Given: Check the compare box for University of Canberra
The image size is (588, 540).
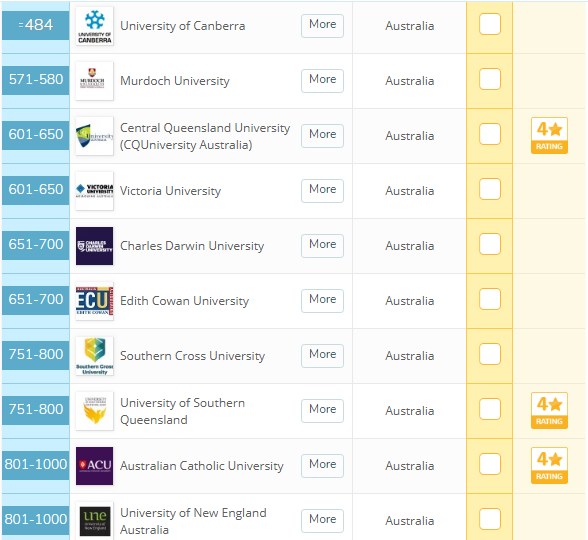Looking at the screenshot, I should pyautogui.click(x=490, y=24).
